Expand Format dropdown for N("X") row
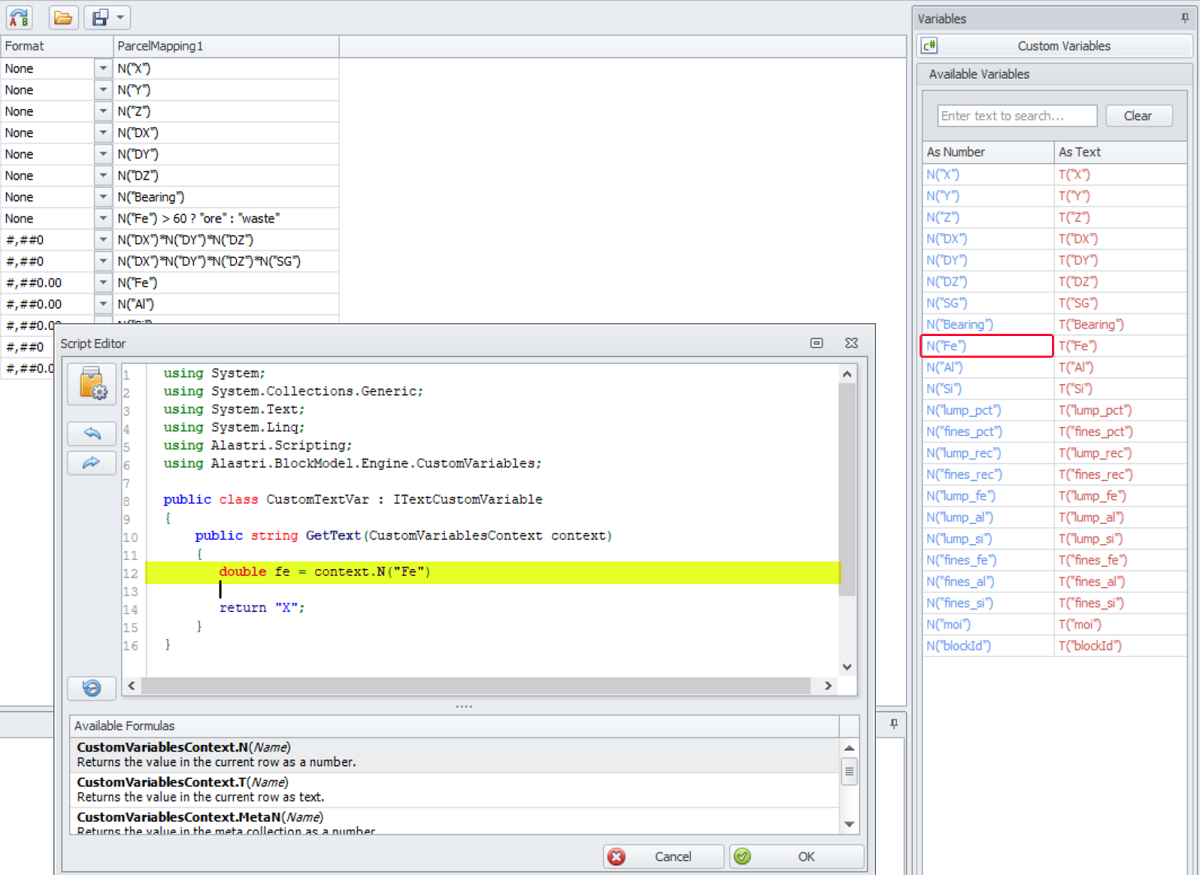 pyautogui.click(x=103, y=69)
